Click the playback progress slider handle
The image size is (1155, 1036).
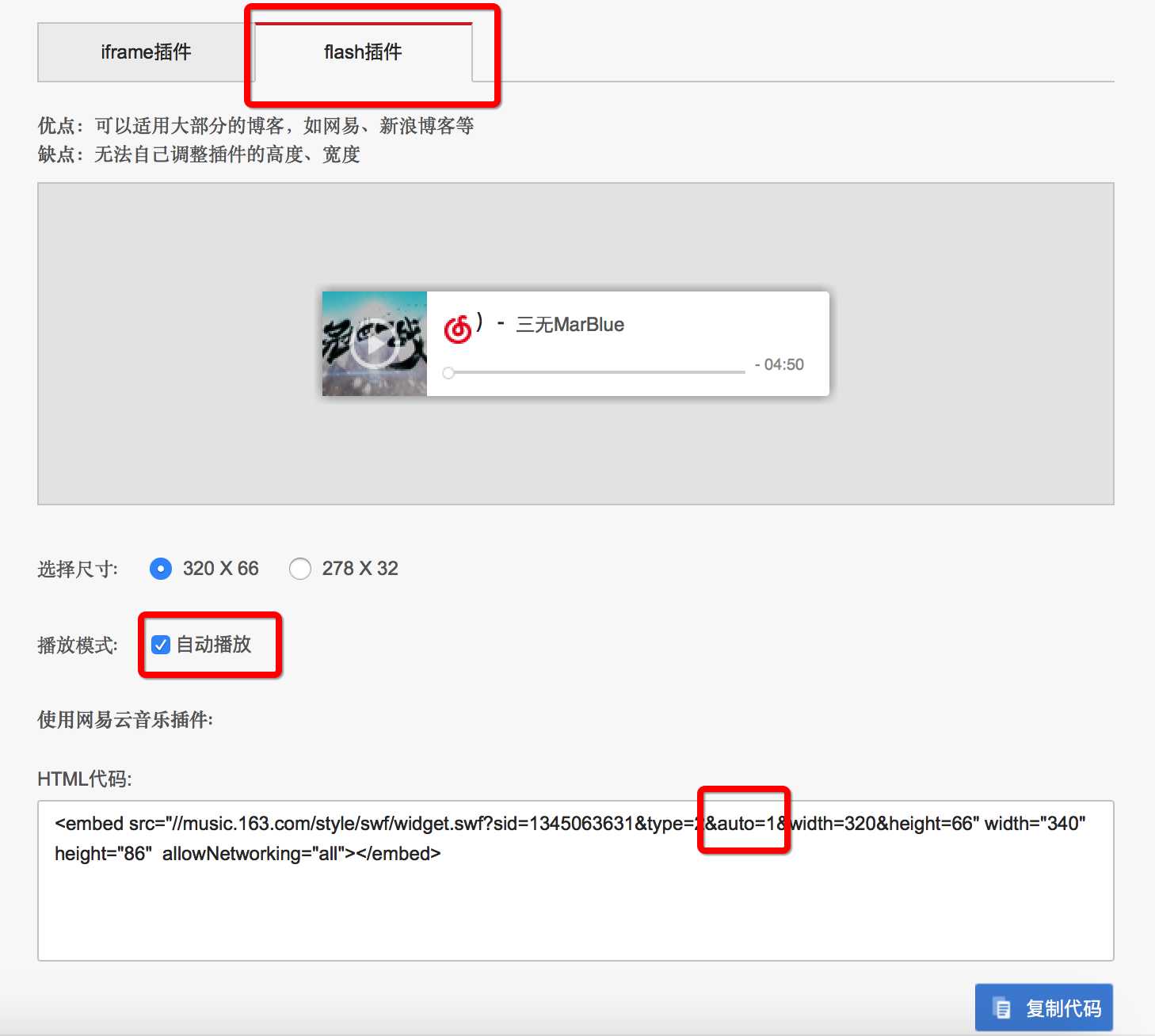[448, 373]
